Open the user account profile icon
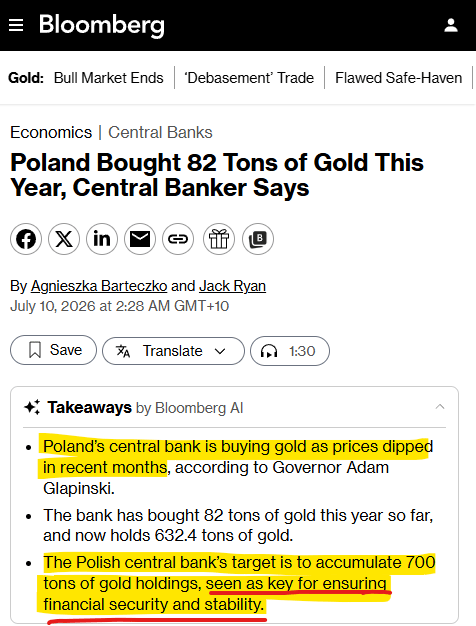 coord(451,25)
